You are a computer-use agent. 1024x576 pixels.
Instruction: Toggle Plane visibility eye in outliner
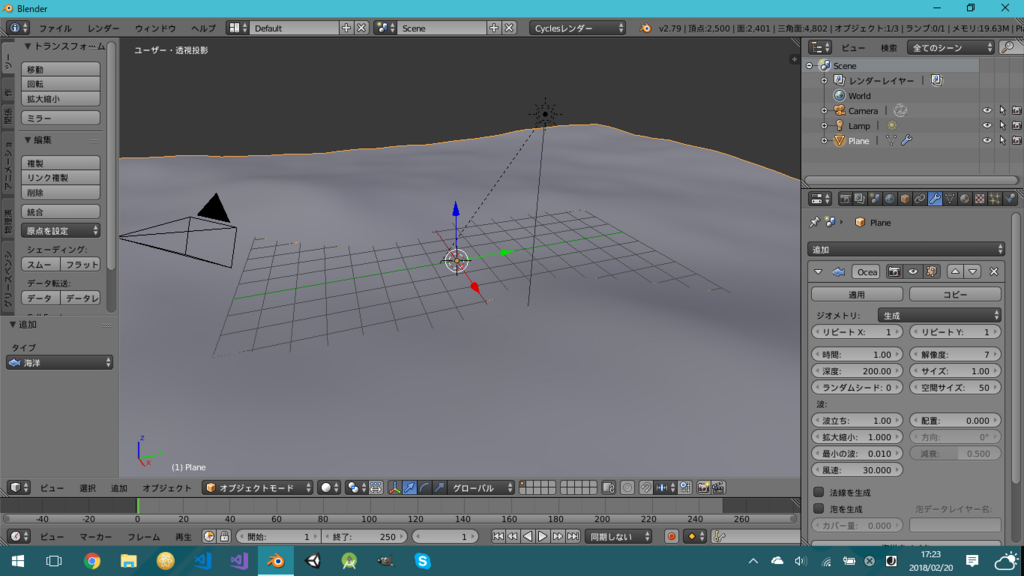pos(987,140)
